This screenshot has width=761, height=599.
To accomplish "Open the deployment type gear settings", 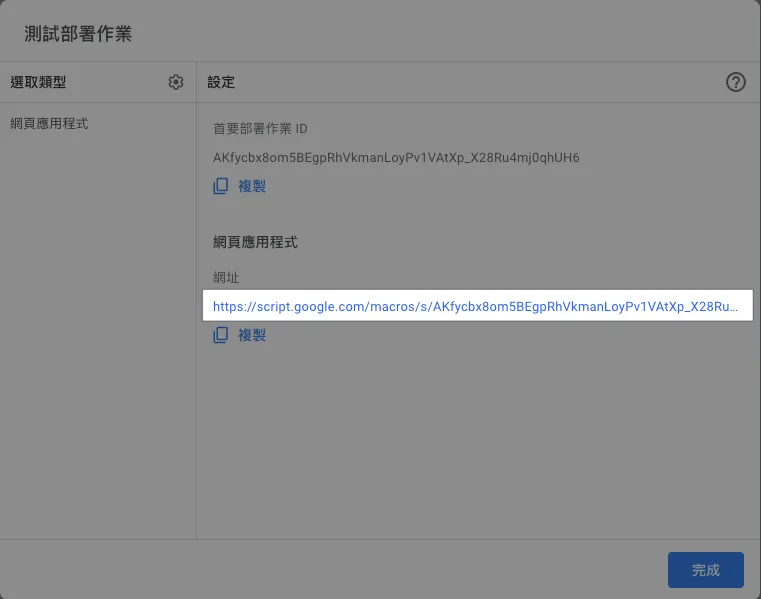I will pos(176,82).
